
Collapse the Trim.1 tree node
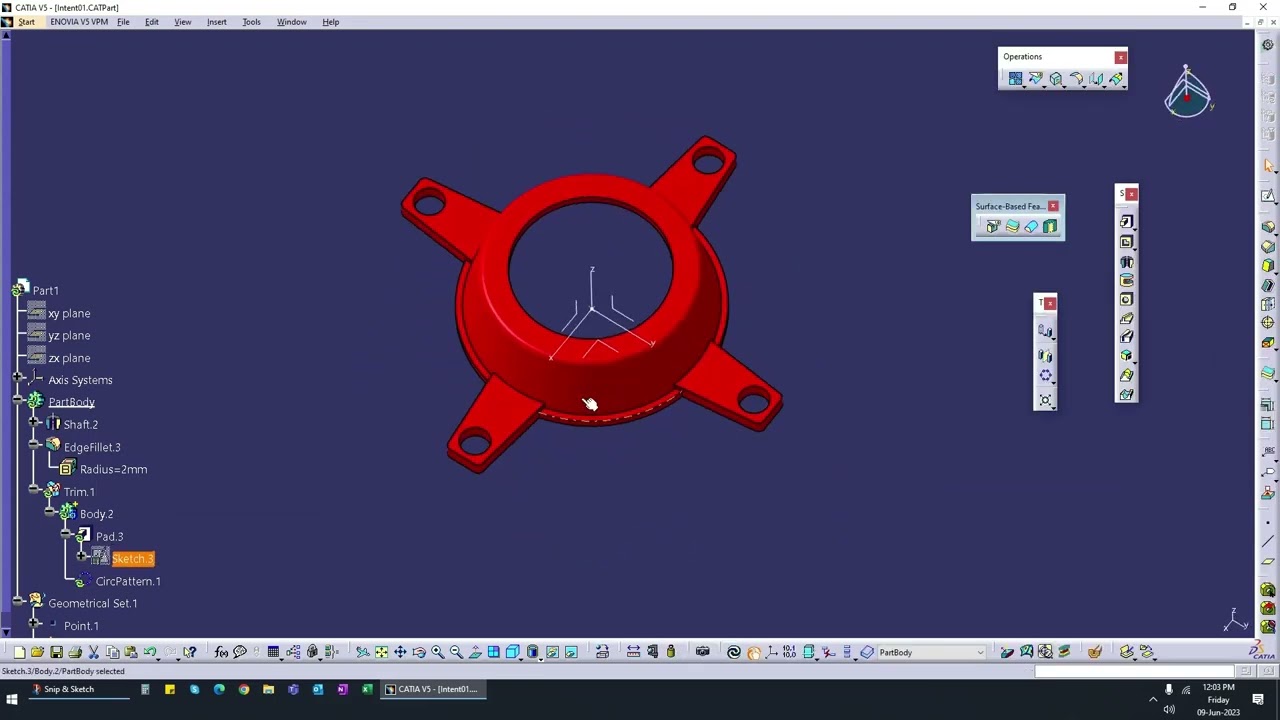point(35,492)
